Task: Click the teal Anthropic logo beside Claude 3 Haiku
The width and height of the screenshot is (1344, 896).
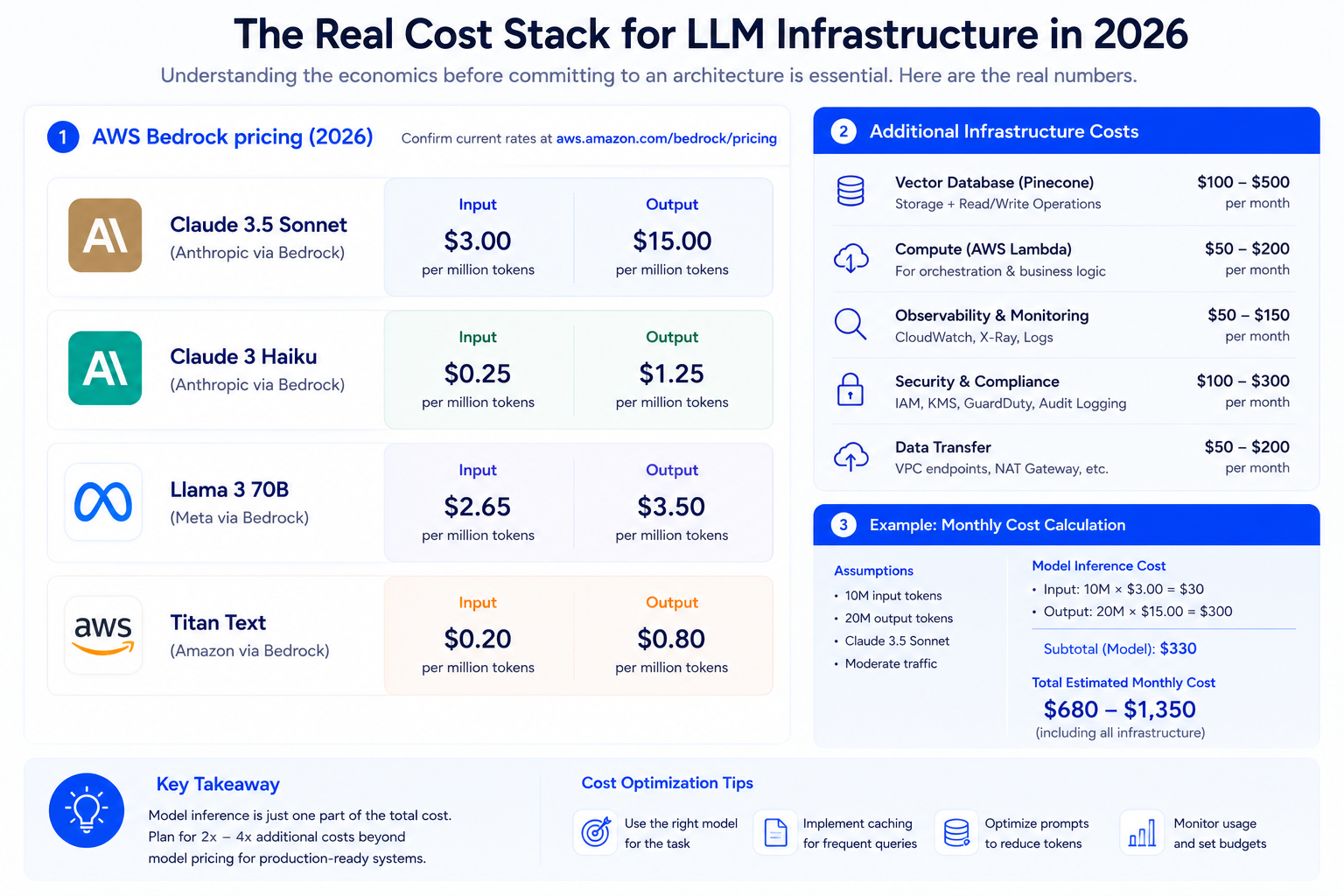Action: point(105,368)
